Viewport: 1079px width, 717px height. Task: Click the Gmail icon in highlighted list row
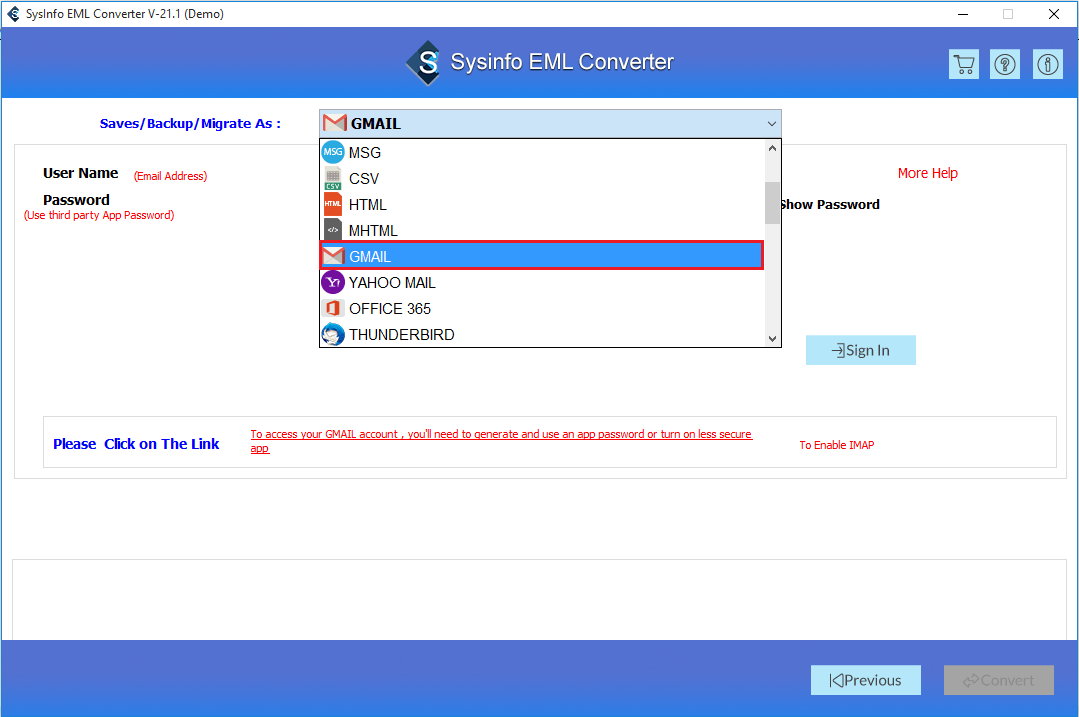click(333, 256)
